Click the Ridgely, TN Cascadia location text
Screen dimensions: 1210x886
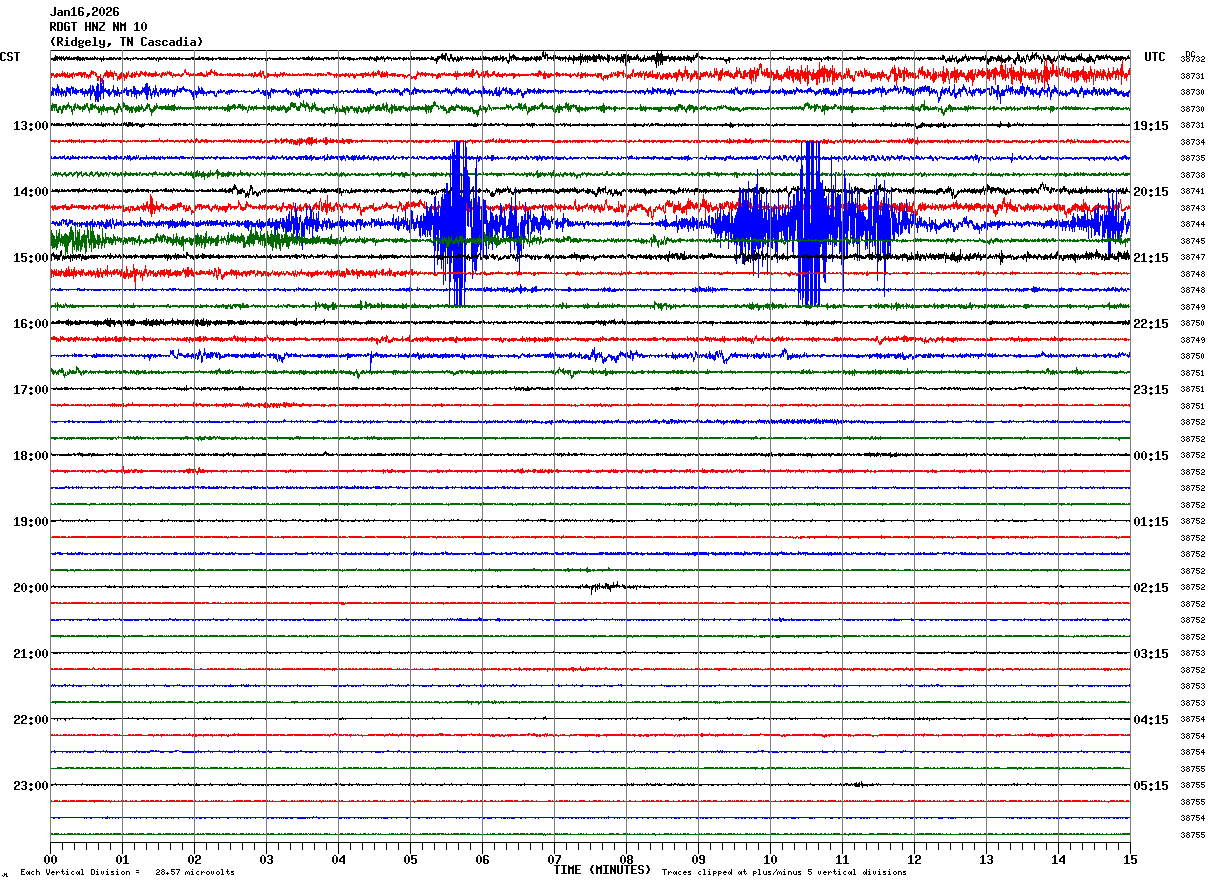coord(126,42)
